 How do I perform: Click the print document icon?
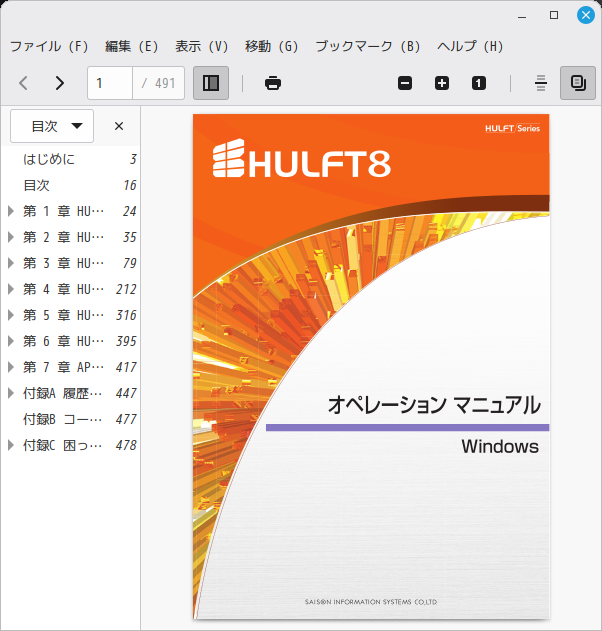click(273, 83)
